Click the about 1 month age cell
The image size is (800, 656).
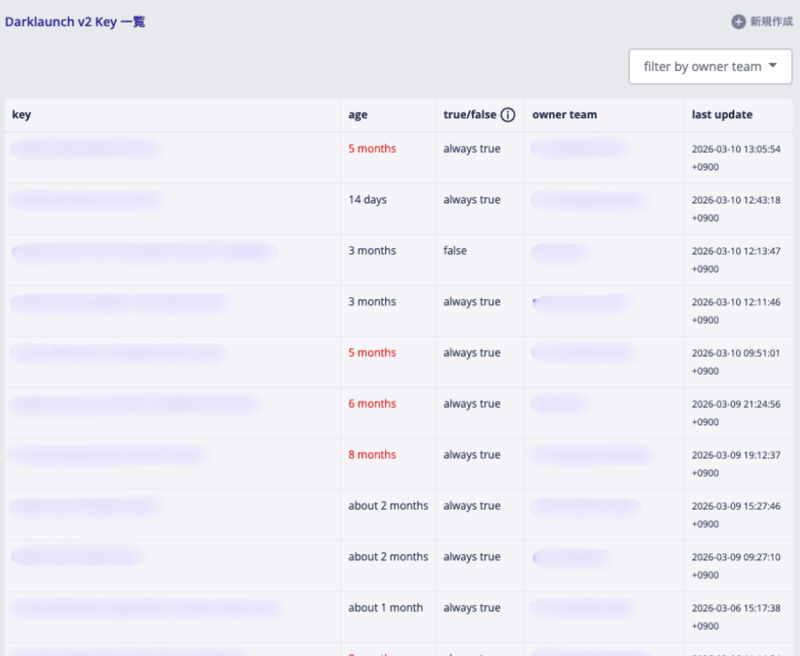tap(385, 608)
